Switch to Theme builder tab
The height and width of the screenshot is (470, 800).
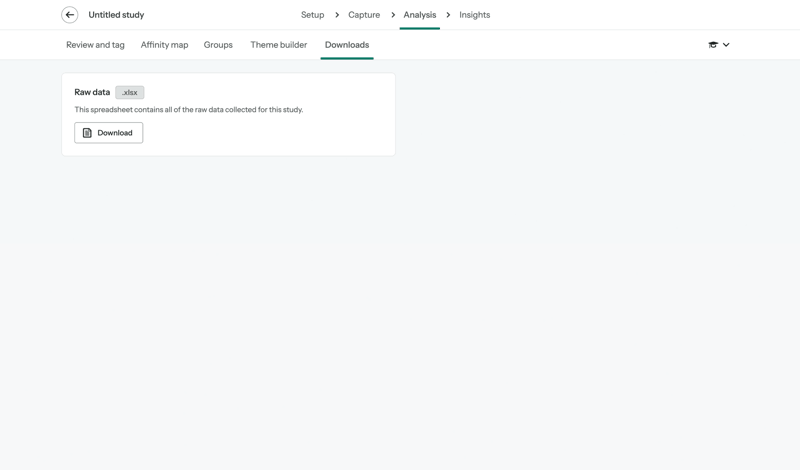click(278, 45)
